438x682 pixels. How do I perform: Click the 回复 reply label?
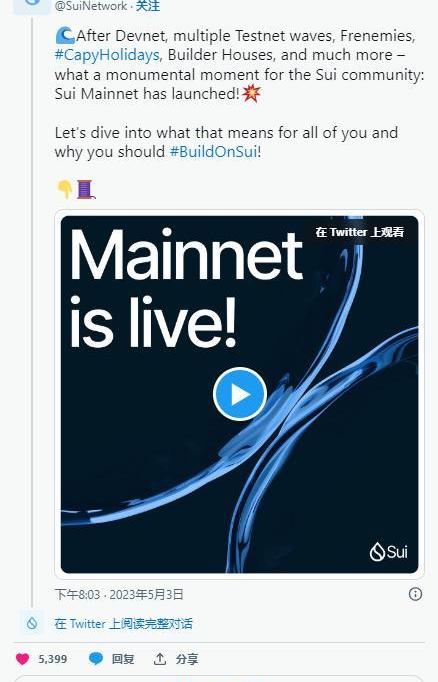coord(123,659)
